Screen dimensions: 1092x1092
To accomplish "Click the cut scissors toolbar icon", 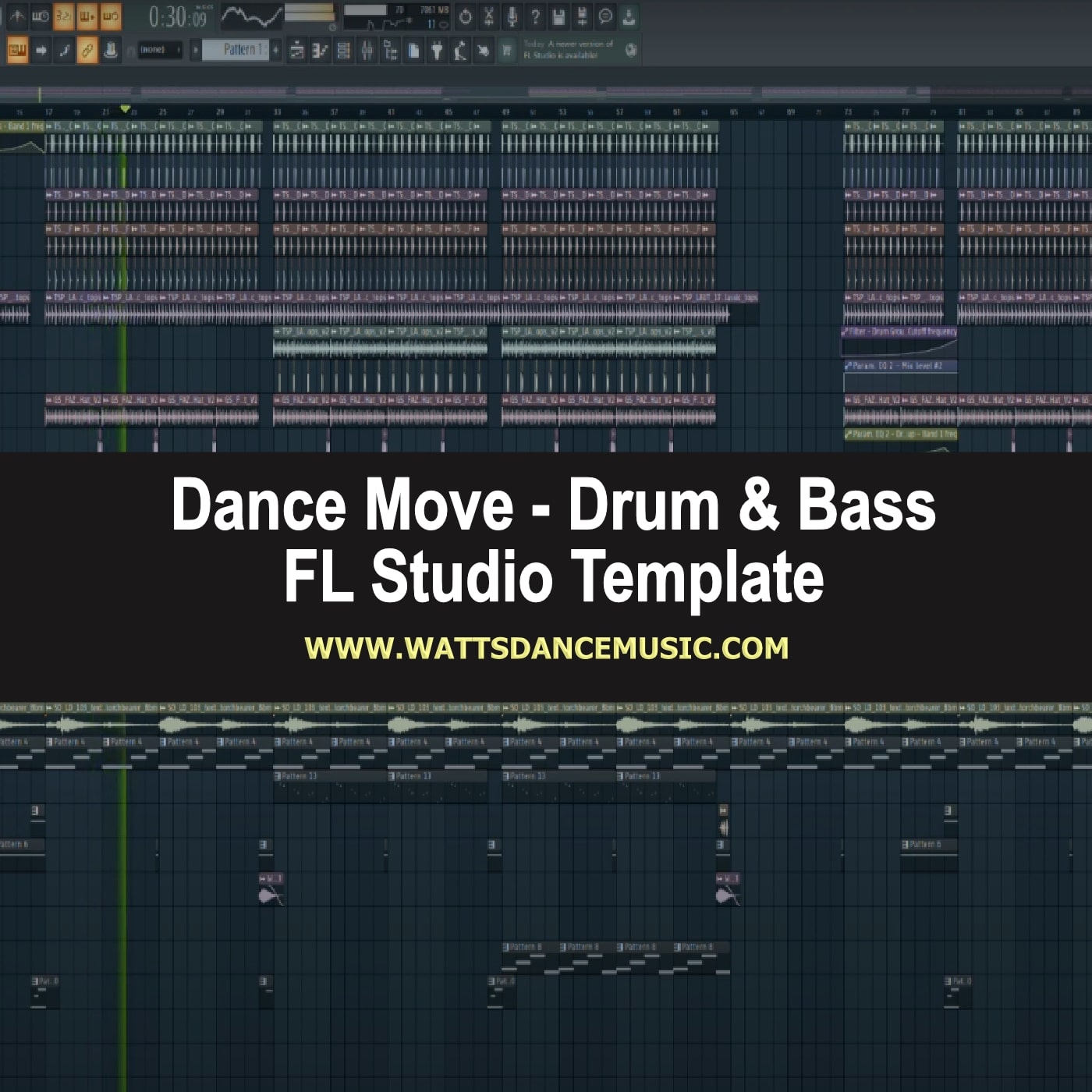I will tap(488, 16).
